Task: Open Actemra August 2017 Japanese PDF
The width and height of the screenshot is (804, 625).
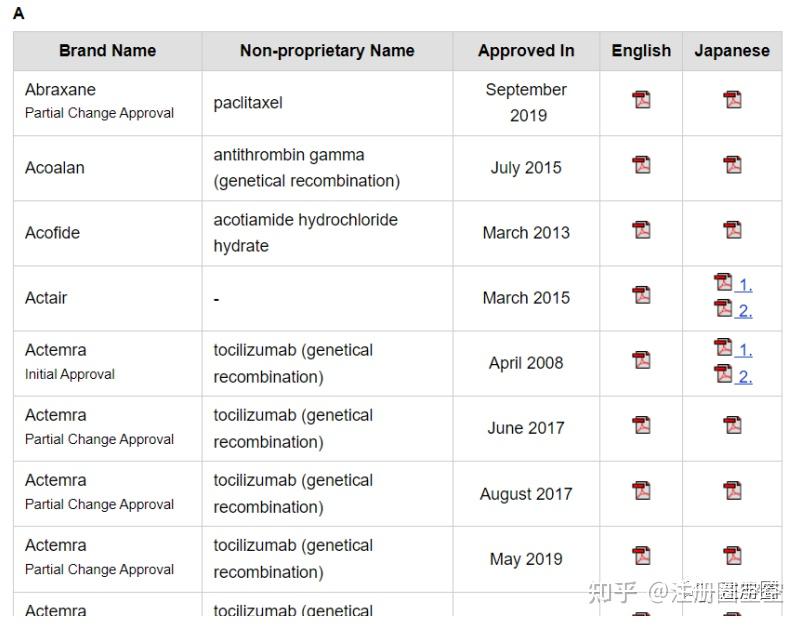Action: (x=733, y=490)
